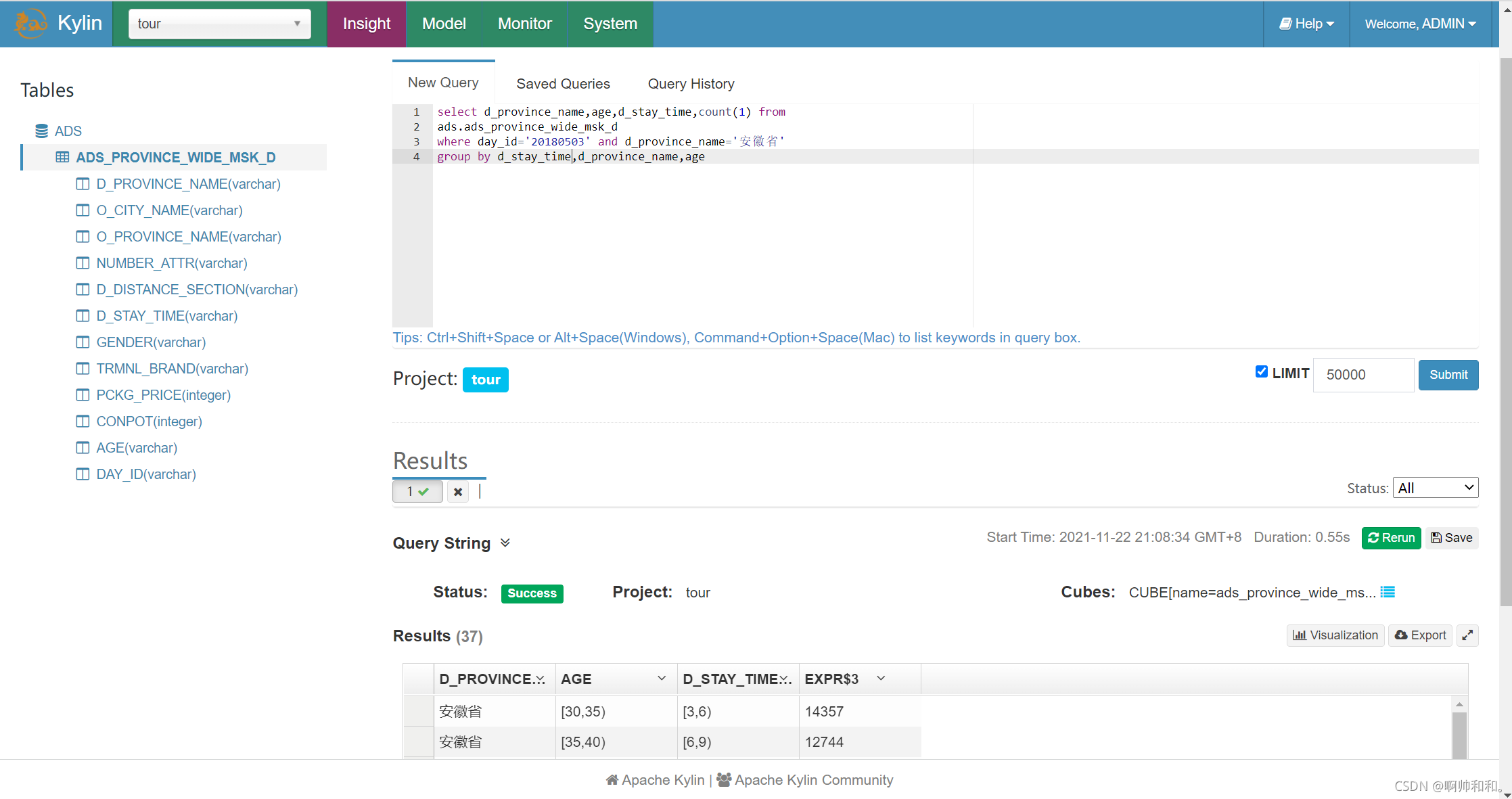
Task: Switch to the Saved Queries tab
Action: point(563,84)
